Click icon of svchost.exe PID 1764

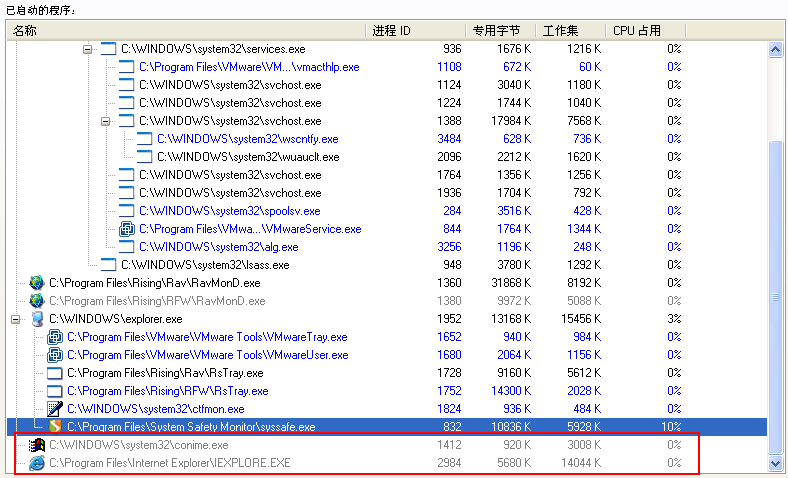[126, 175]
